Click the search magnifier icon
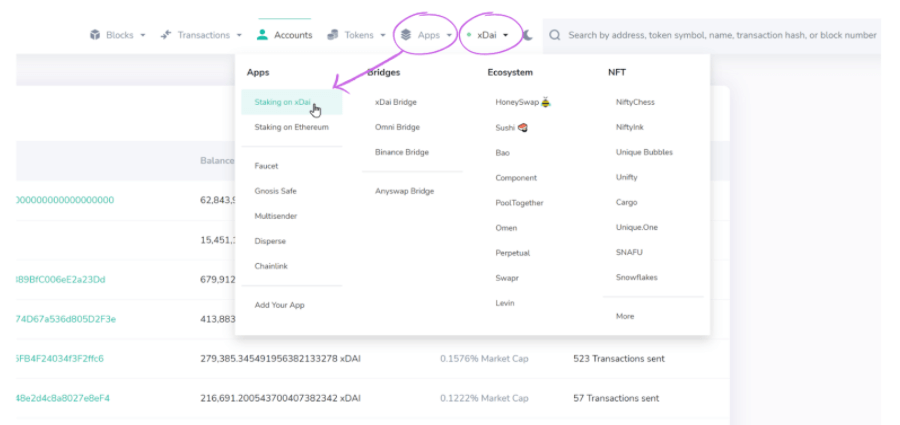 click(555, 35)
